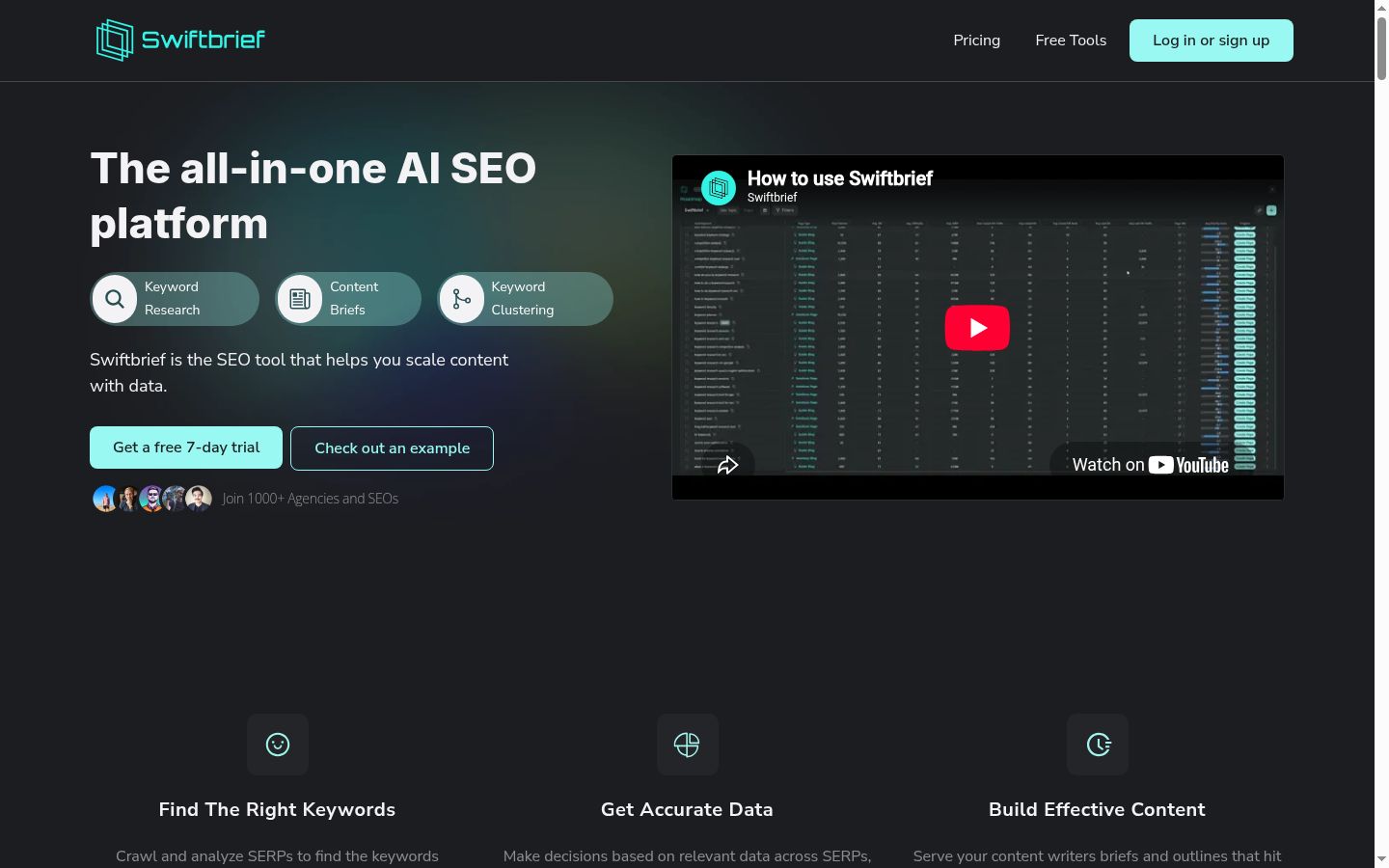Click the clock icon above Build Effective Content
1389x868 pixels.
[1098, 745]
